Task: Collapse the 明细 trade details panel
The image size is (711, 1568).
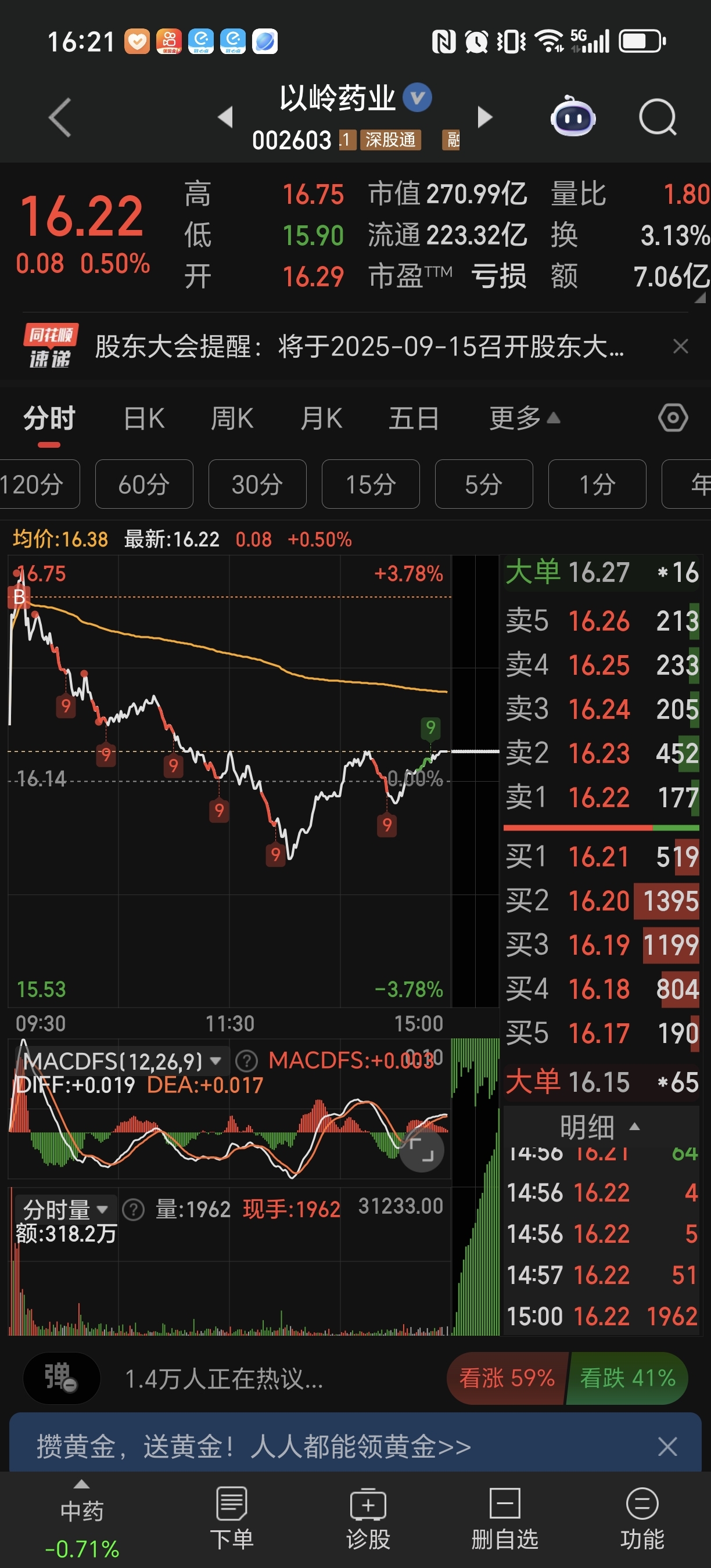Action: click(x=600, y=1127)
